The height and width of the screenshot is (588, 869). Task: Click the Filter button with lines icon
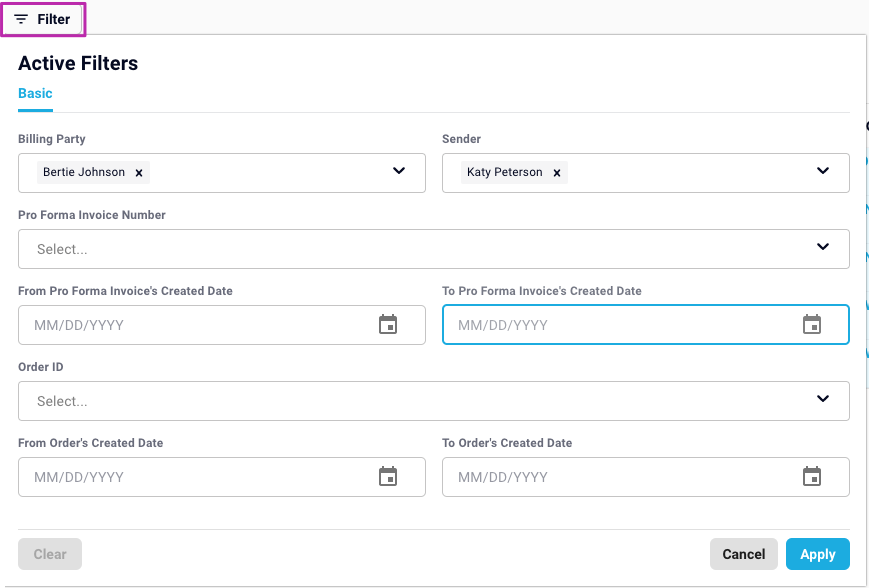coord(43,19)
